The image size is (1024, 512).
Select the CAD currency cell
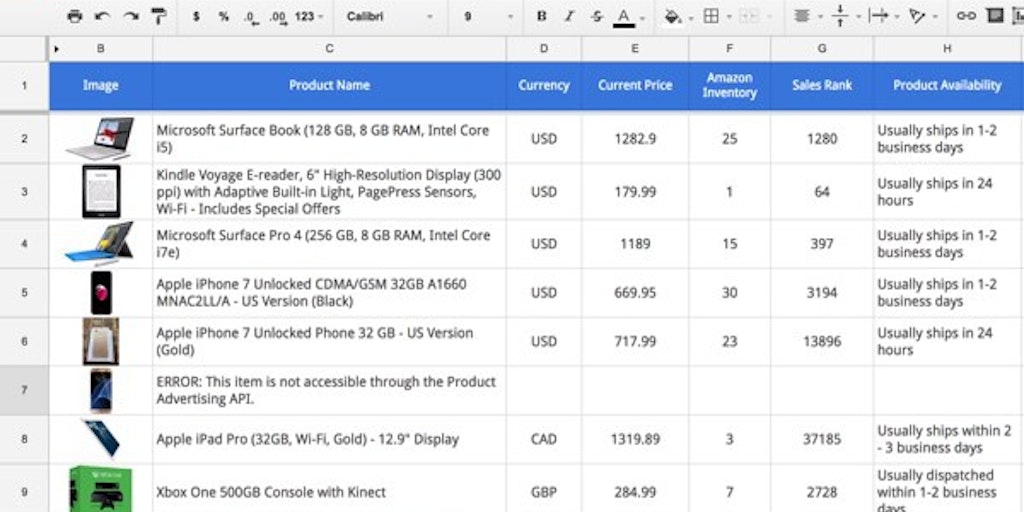544,440
